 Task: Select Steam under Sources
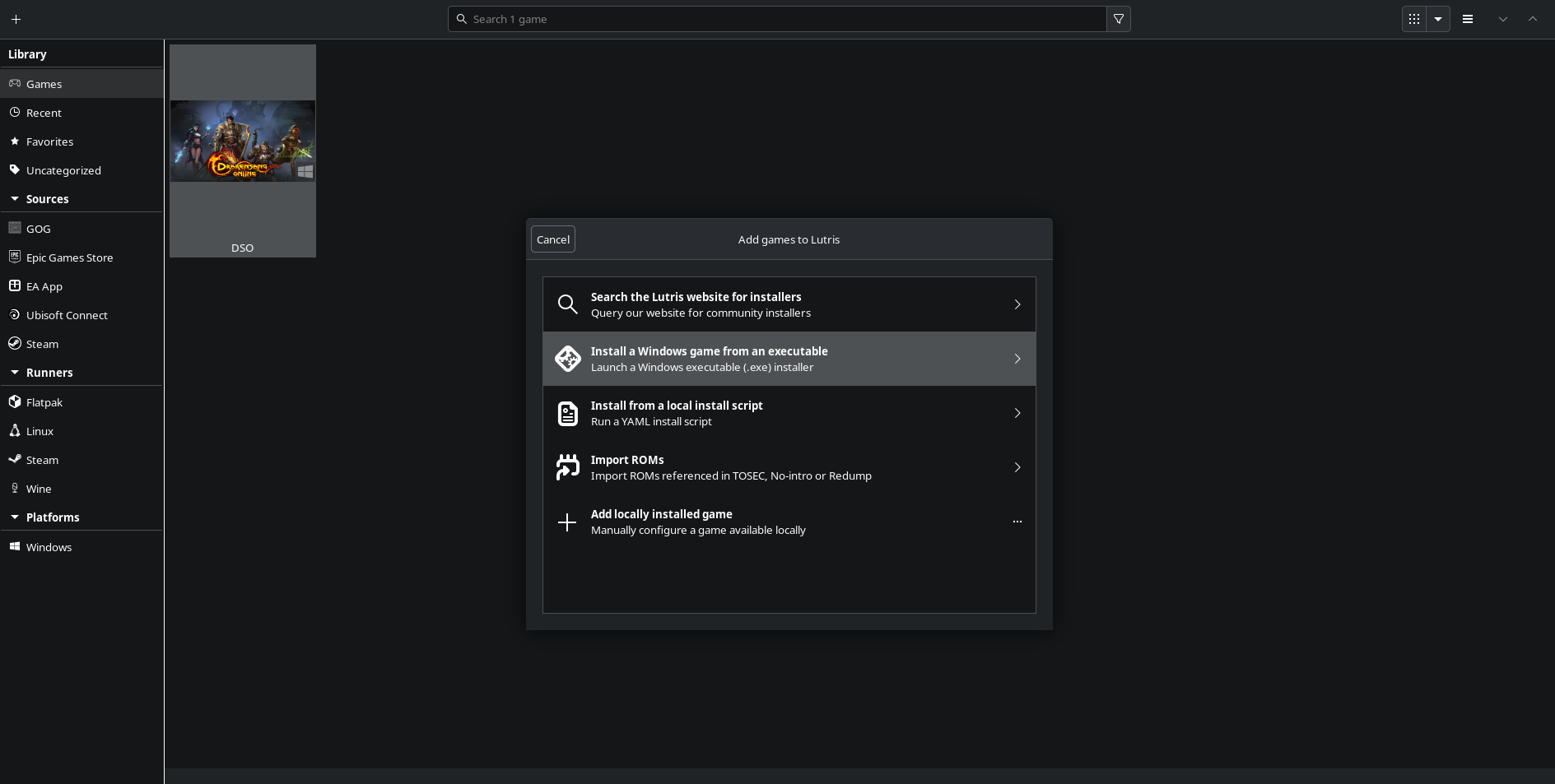[x=81, y=344]
